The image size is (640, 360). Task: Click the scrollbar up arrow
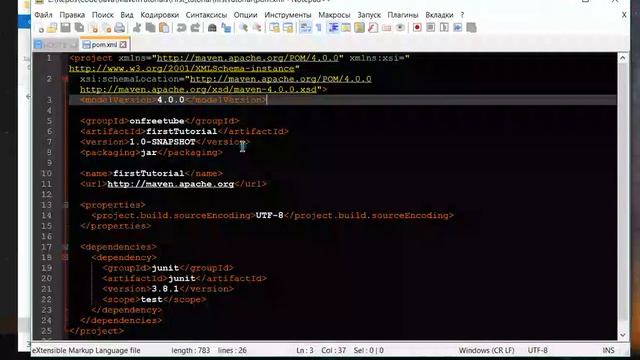(622, 58)
